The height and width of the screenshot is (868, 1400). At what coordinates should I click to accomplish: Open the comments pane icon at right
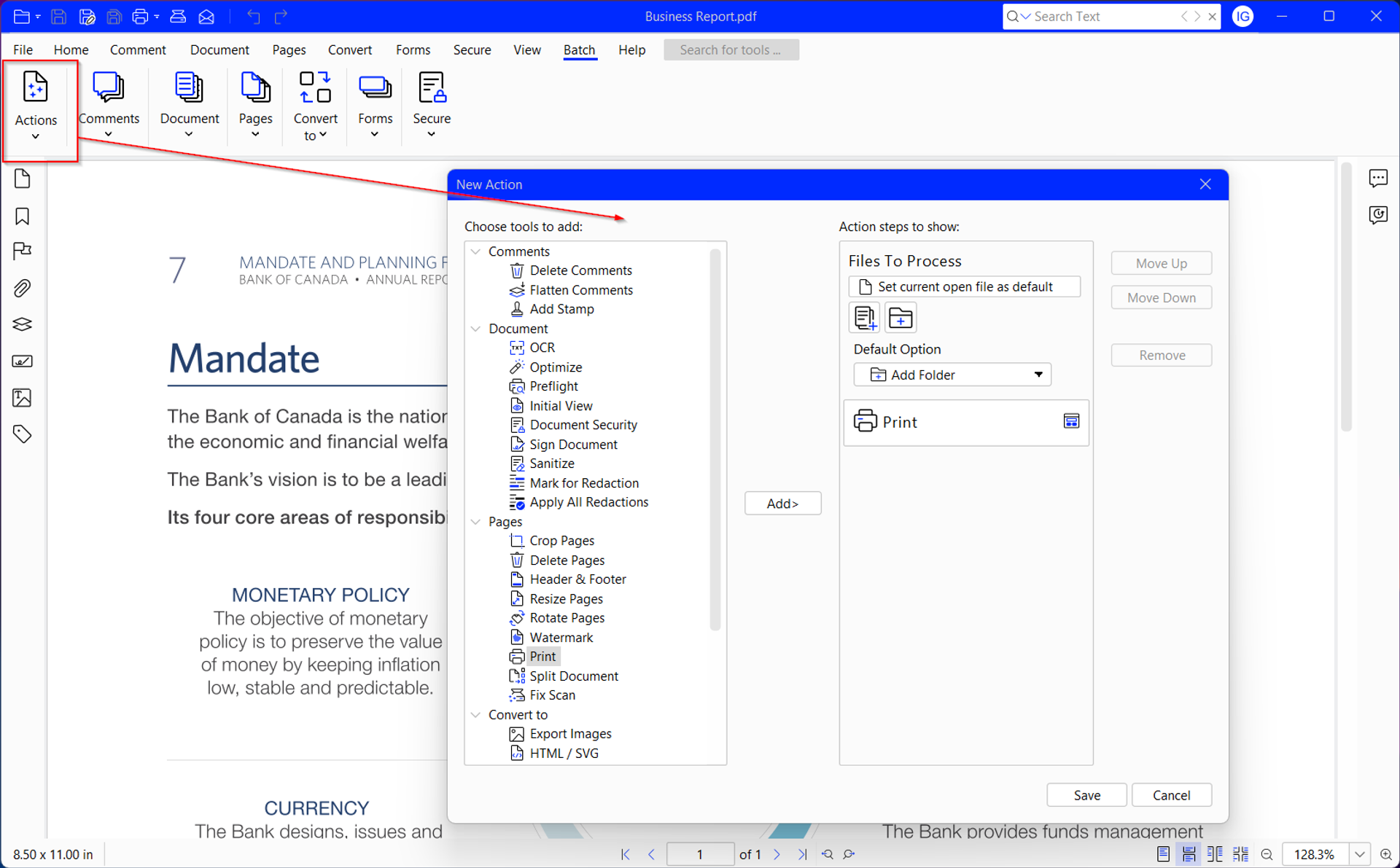coord(1378,179)
